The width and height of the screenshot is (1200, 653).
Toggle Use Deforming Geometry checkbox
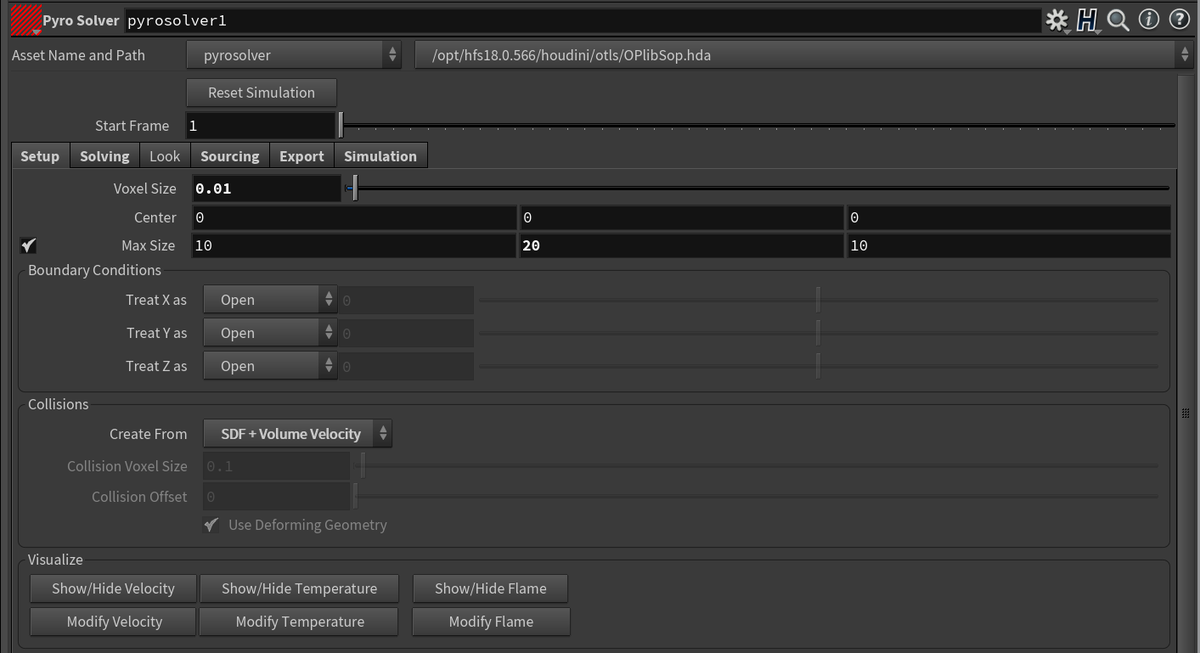click(x=211, y=525)
